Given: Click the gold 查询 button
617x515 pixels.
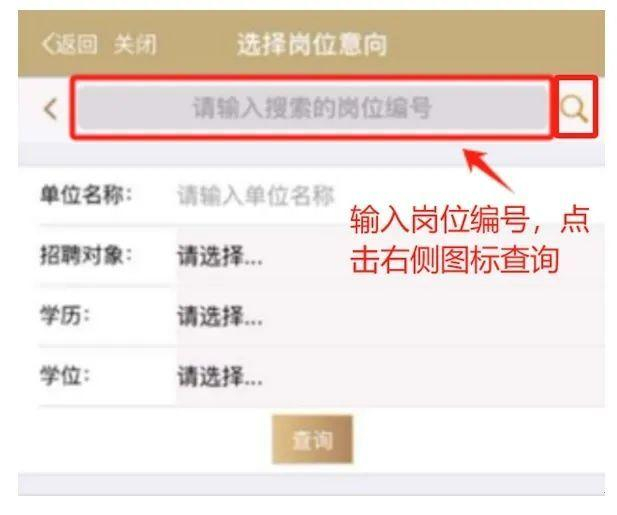Looking at the screenshot, I should (312, 439).
